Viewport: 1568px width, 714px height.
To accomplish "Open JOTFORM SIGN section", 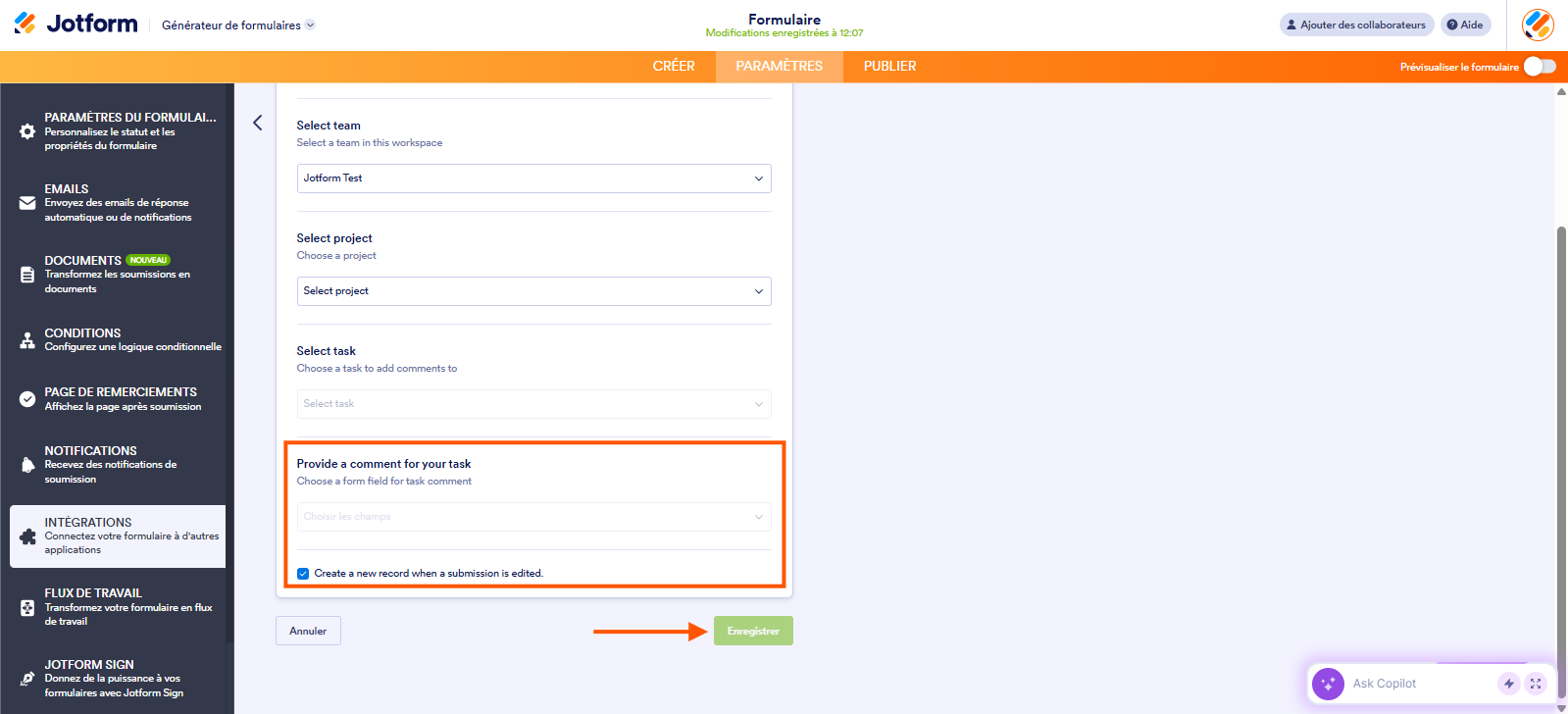I will tap(118, 679).
